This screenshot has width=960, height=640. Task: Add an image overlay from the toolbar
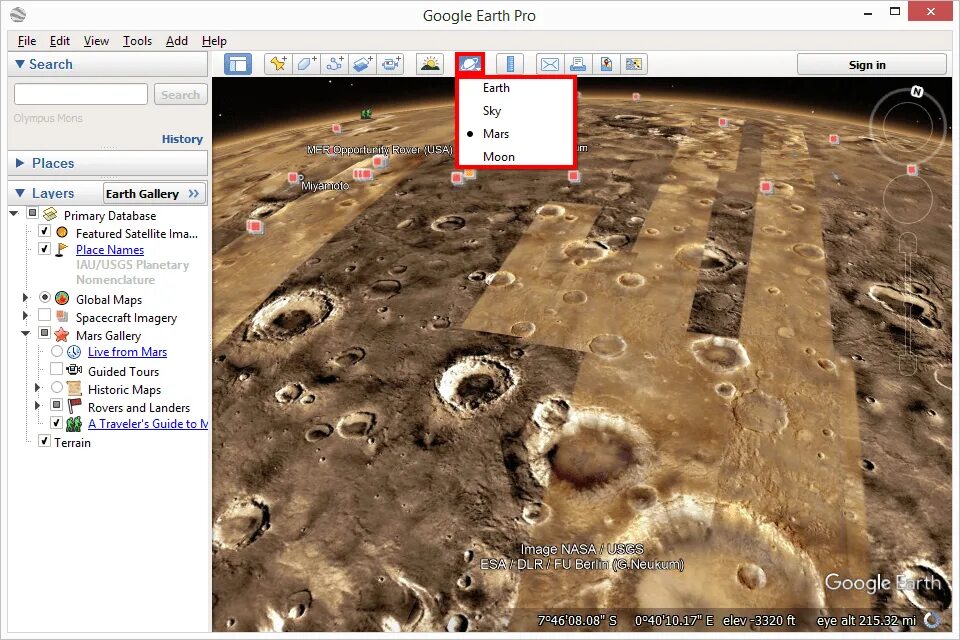pyautogui.click(x=362, y=64)
